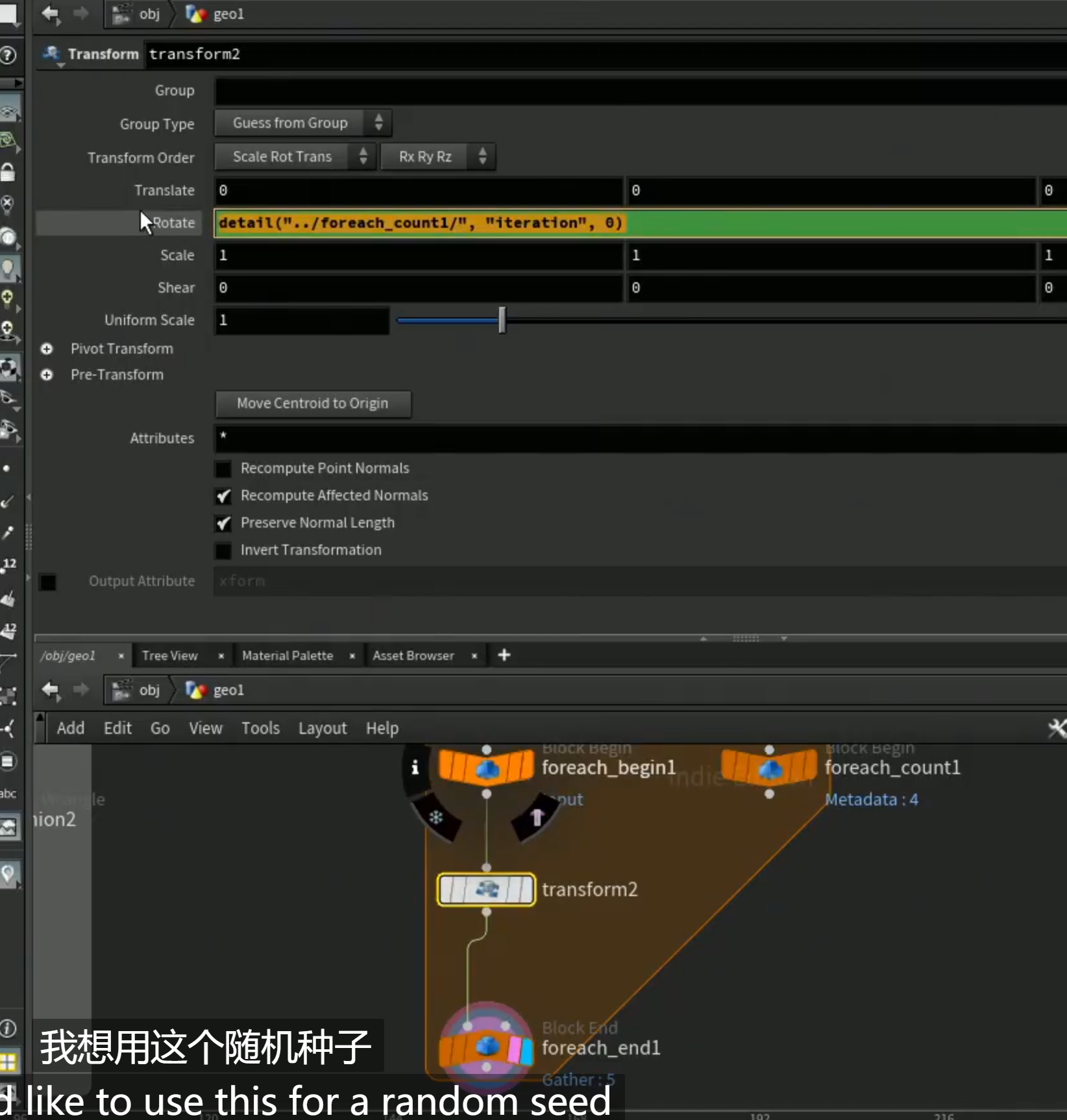Open node info ring button
This screenshot has width=1067, height=1120.
click(415, 768)
